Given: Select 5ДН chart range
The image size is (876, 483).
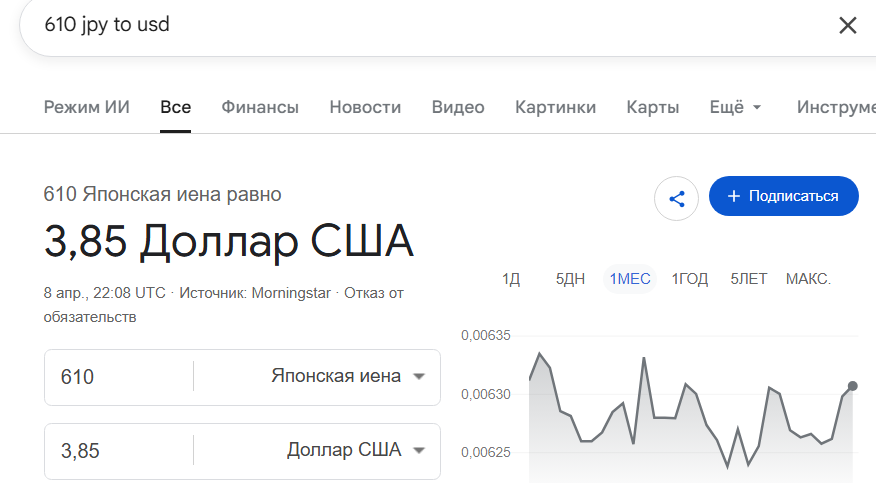Looking at the screenshot, I should click(x=570, y=279).
